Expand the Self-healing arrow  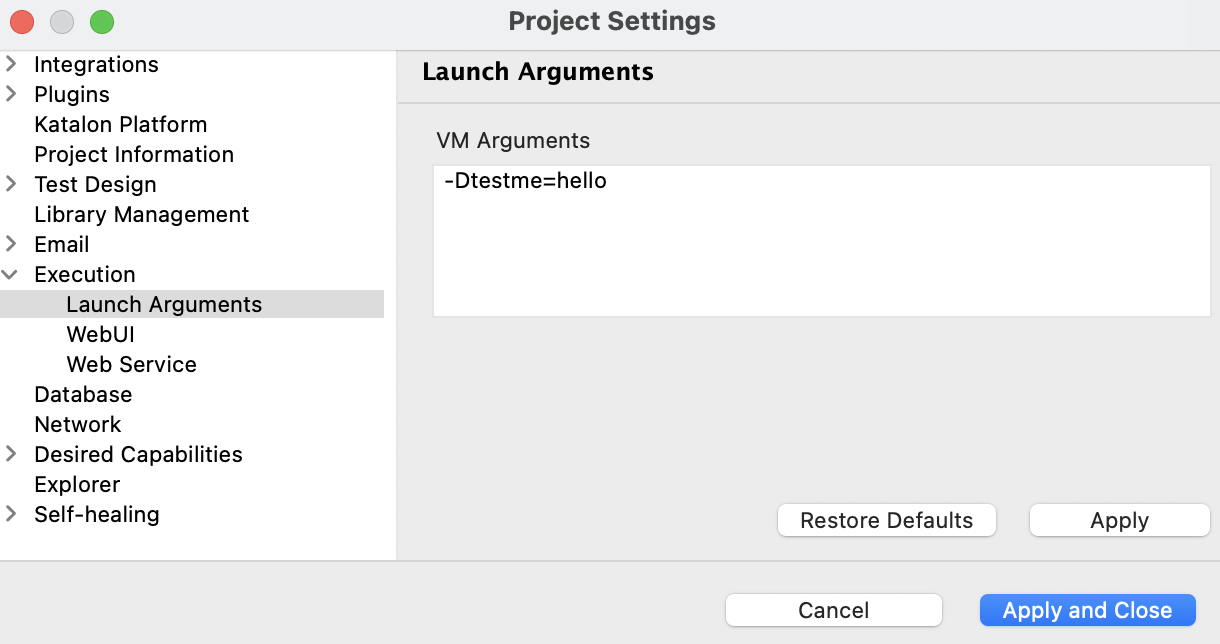(x=11, y=515)
